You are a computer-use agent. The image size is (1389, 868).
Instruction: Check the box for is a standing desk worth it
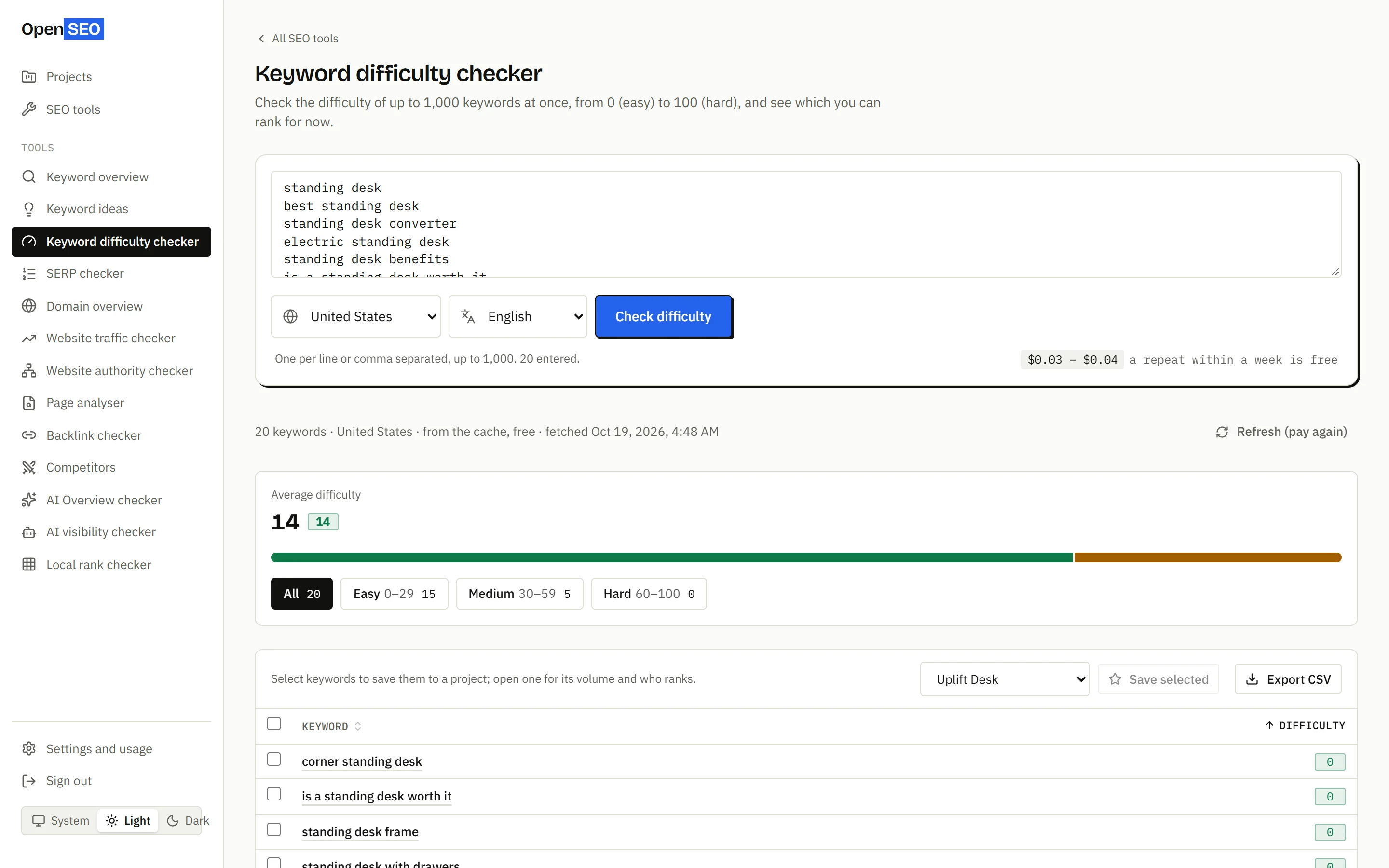(274, 794)
